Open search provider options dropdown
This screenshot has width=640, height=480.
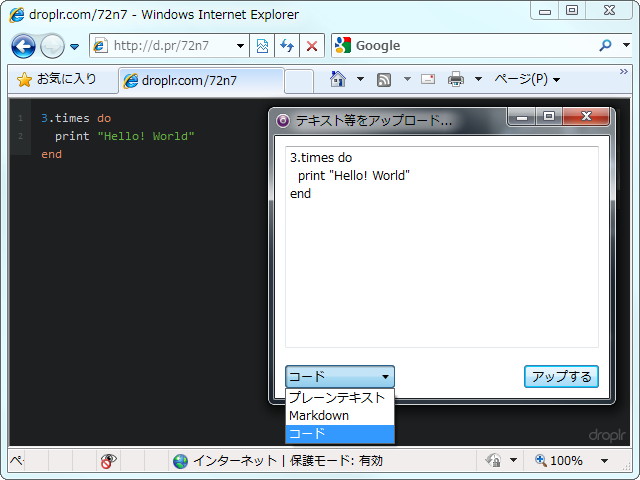point(627,45)
